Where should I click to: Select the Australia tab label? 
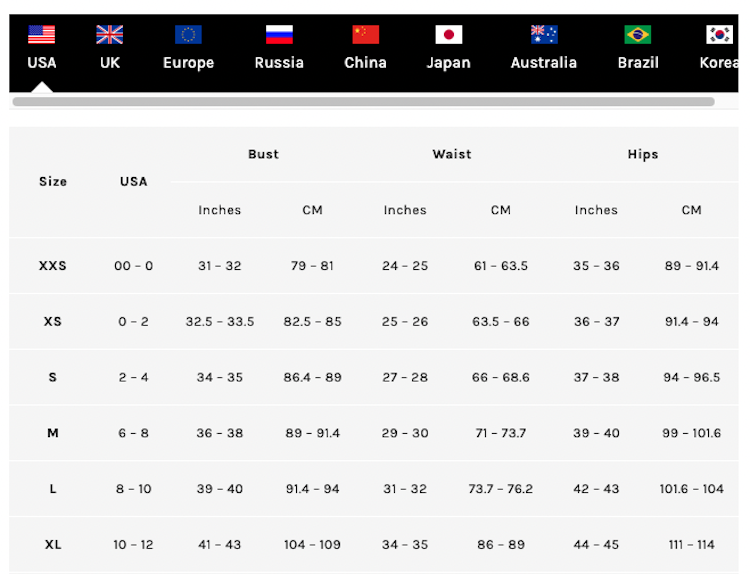pos(544,63)
